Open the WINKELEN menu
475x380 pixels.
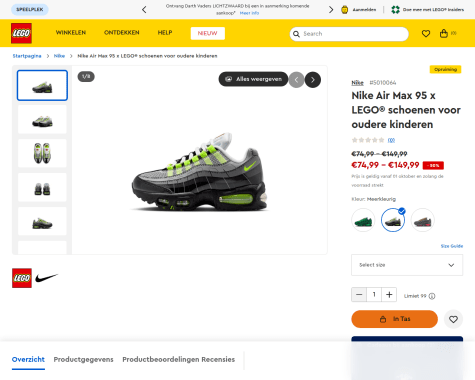tap(71, 33)
